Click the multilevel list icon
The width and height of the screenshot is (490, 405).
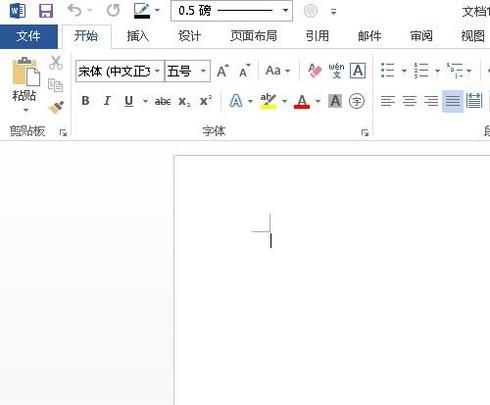(x=455, y=70)
